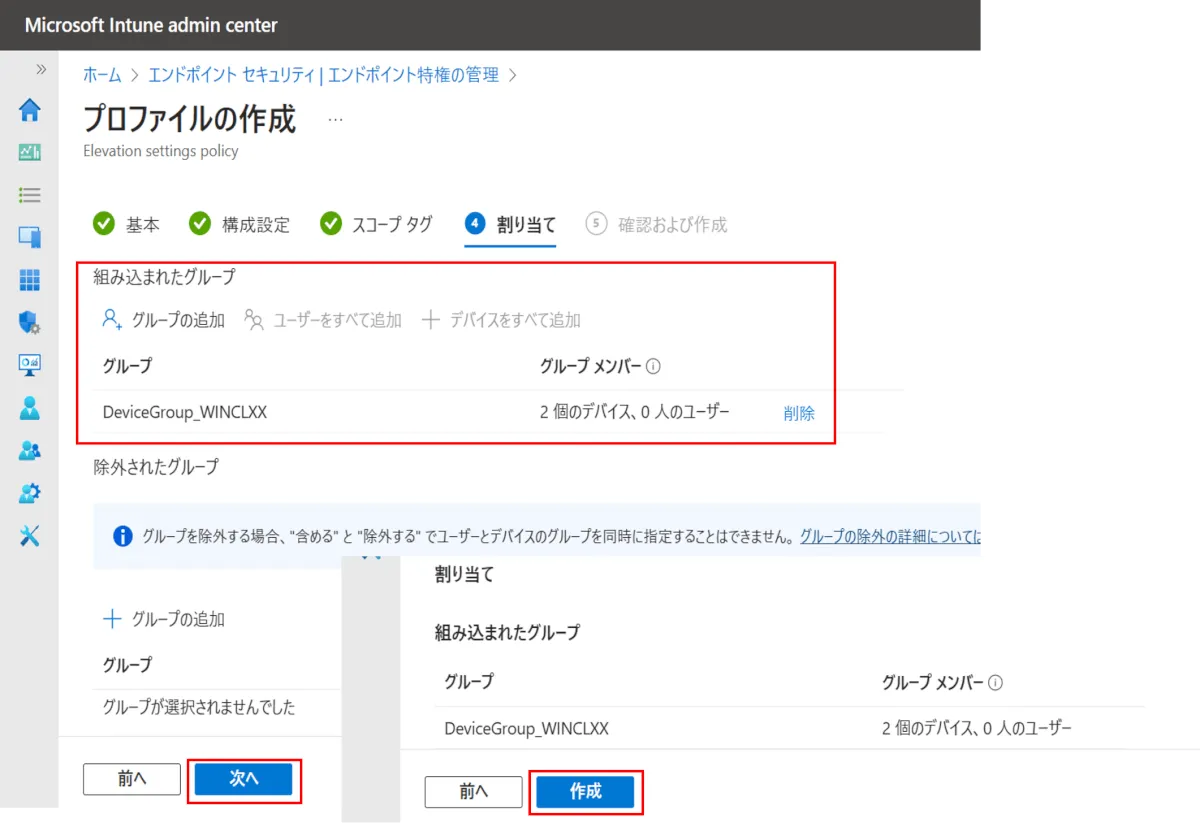Click the 作成 button
Viewport: 1200px width, 823px height.
(x=585, y=792)
